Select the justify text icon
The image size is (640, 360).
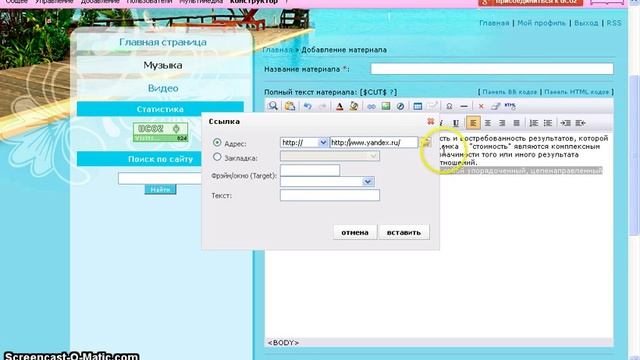click(x=516, y=123)
